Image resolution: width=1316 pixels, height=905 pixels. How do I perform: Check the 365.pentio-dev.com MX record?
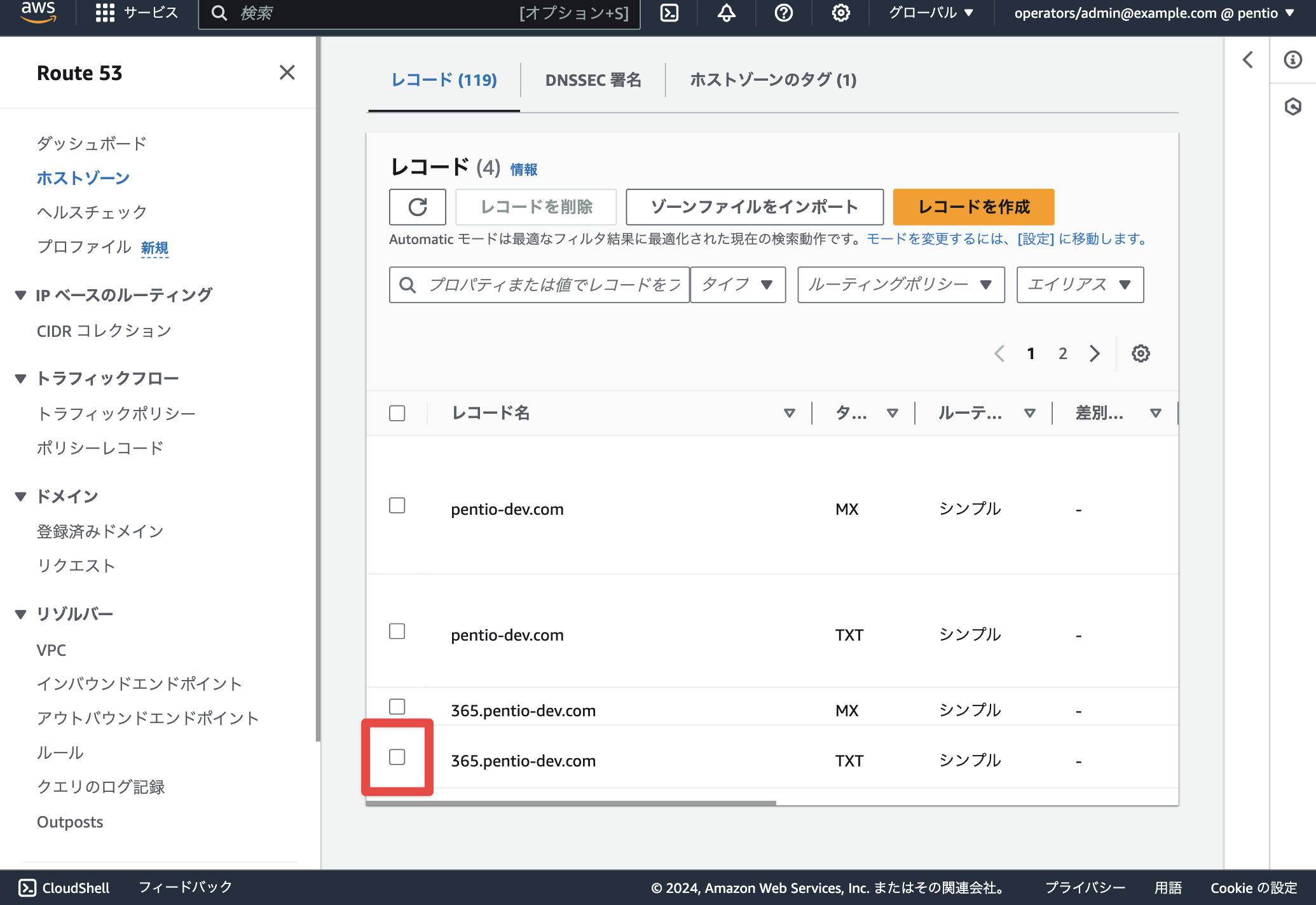(x=397, y=707)
